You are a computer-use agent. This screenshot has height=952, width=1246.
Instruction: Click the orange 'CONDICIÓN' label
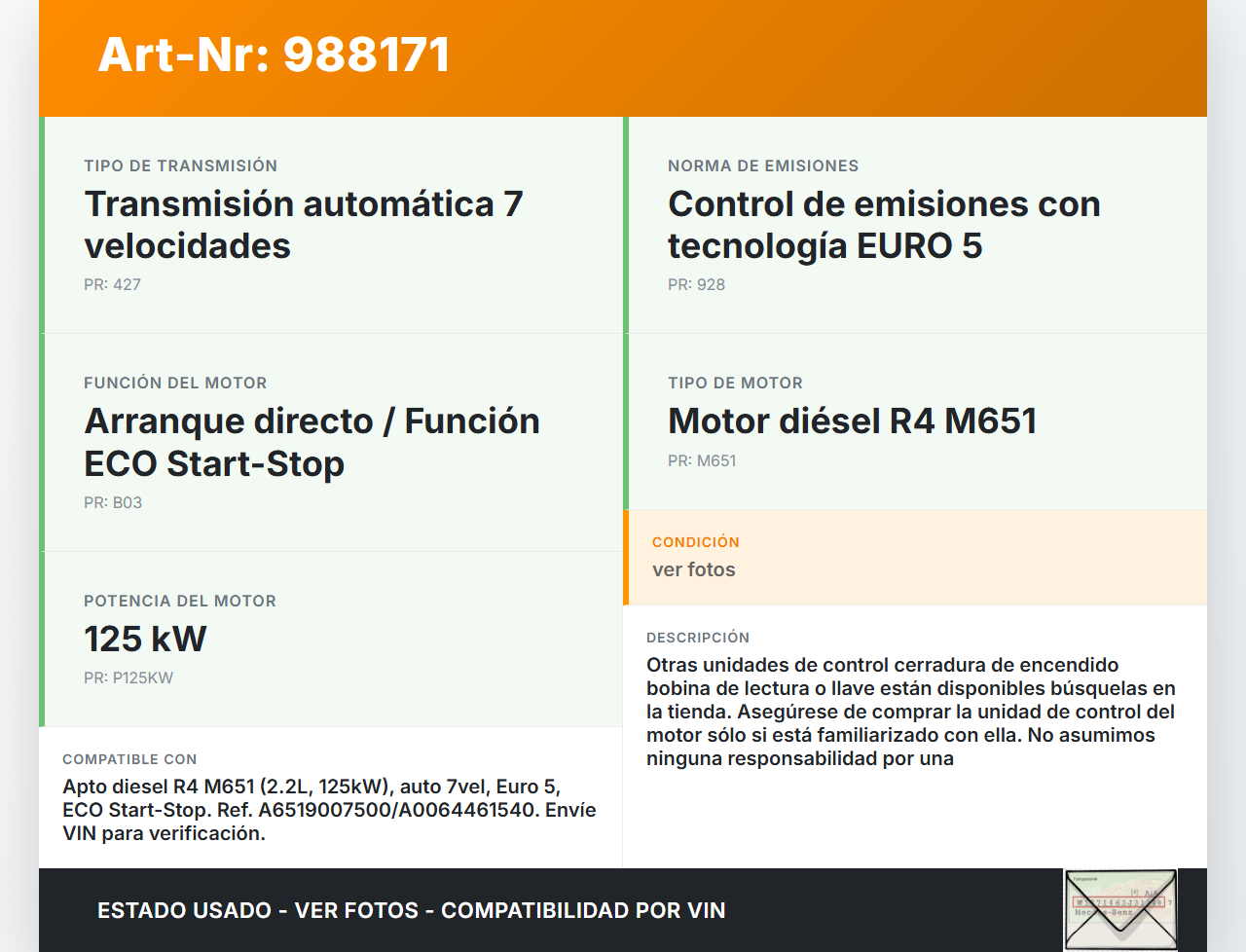pos(696,541)
